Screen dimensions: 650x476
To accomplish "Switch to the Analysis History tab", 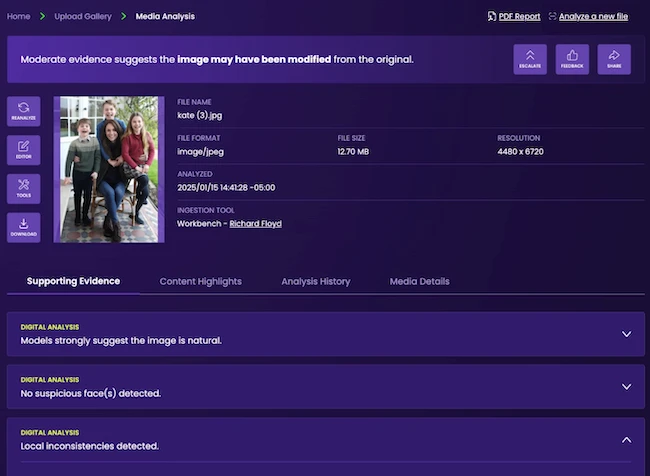I will click(316, 281).
